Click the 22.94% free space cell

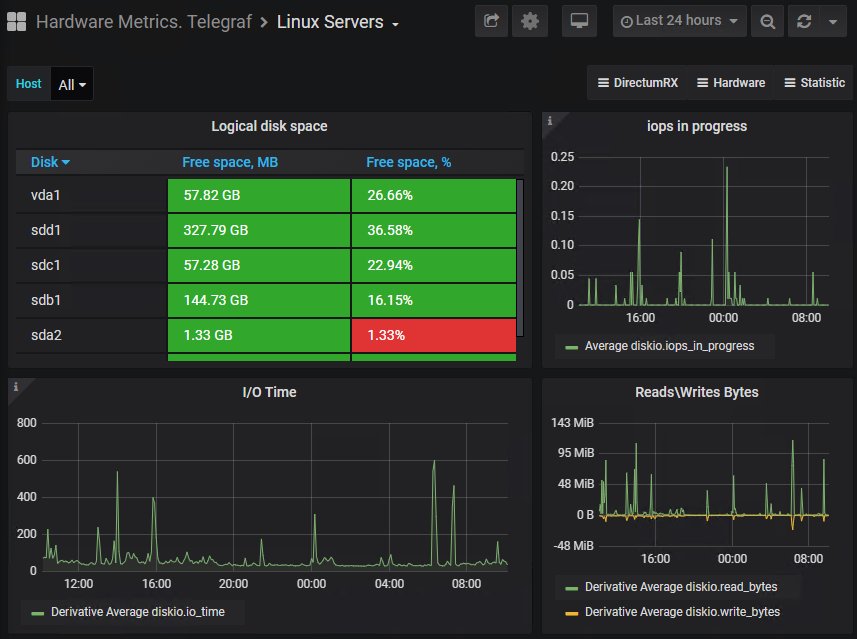click(434, 265)
